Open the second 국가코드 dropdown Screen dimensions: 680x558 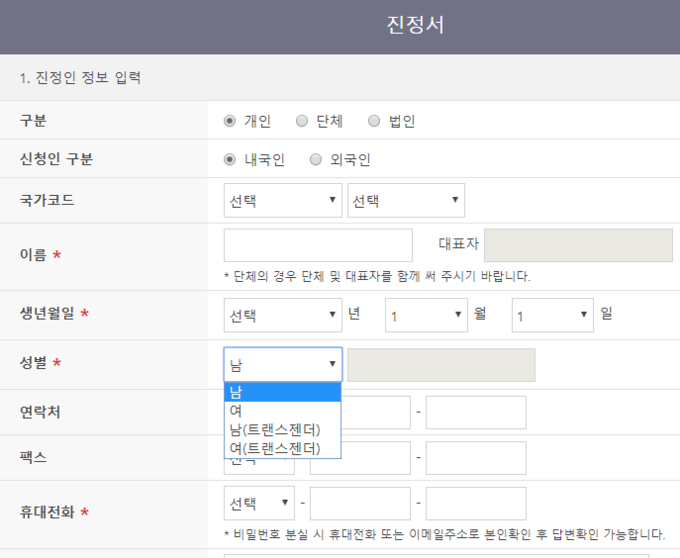[x=406, y=200]
